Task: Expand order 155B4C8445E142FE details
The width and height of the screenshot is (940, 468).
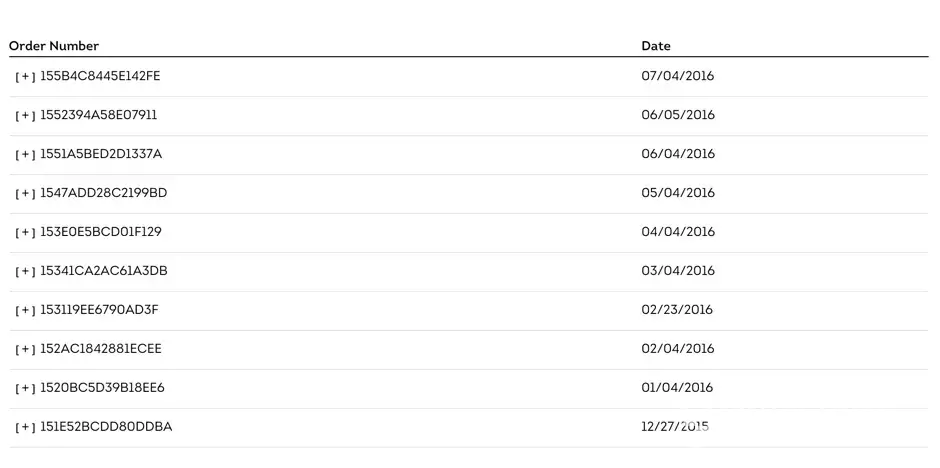Action: (x=25, y=77)
